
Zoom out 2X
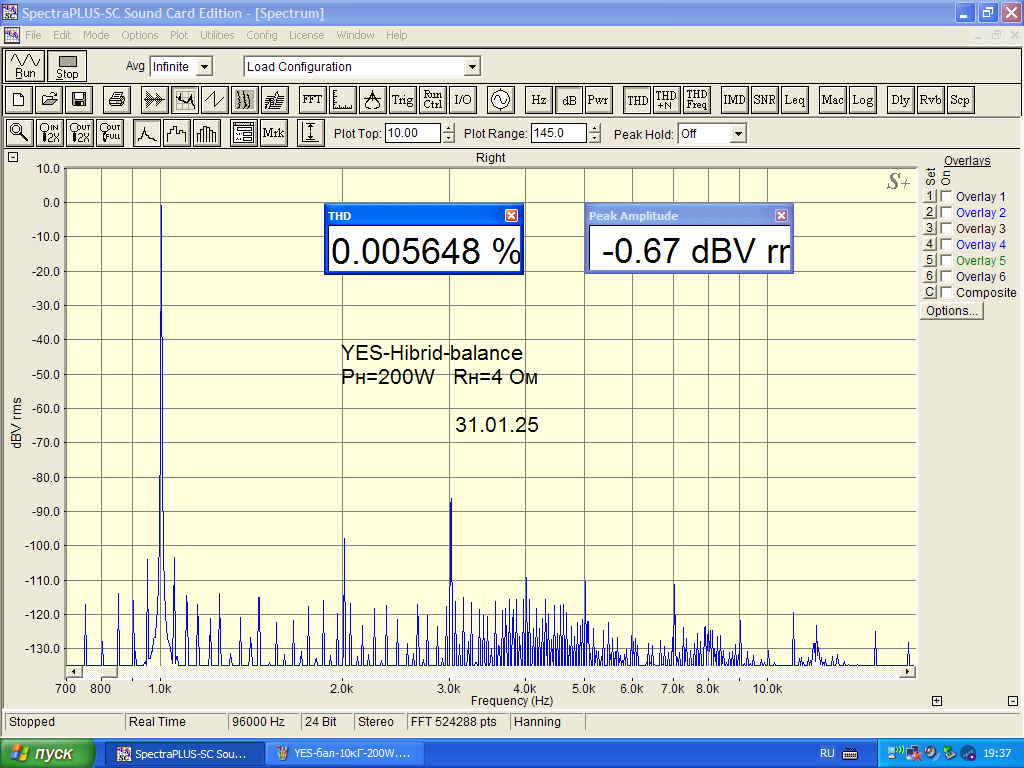coord(80,133)
